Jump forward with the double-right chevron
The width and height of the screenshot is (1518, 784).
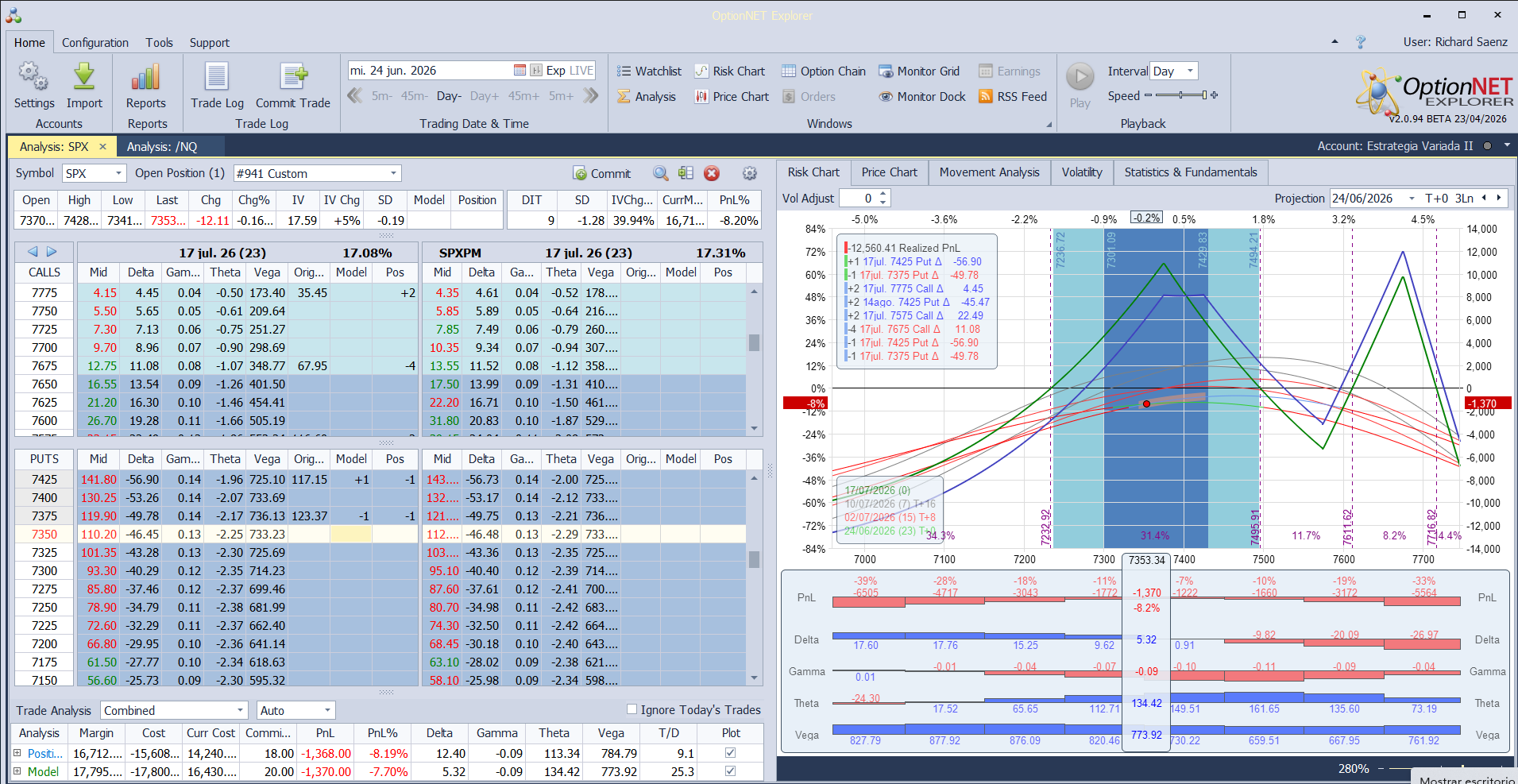click(x=590, y=96)
